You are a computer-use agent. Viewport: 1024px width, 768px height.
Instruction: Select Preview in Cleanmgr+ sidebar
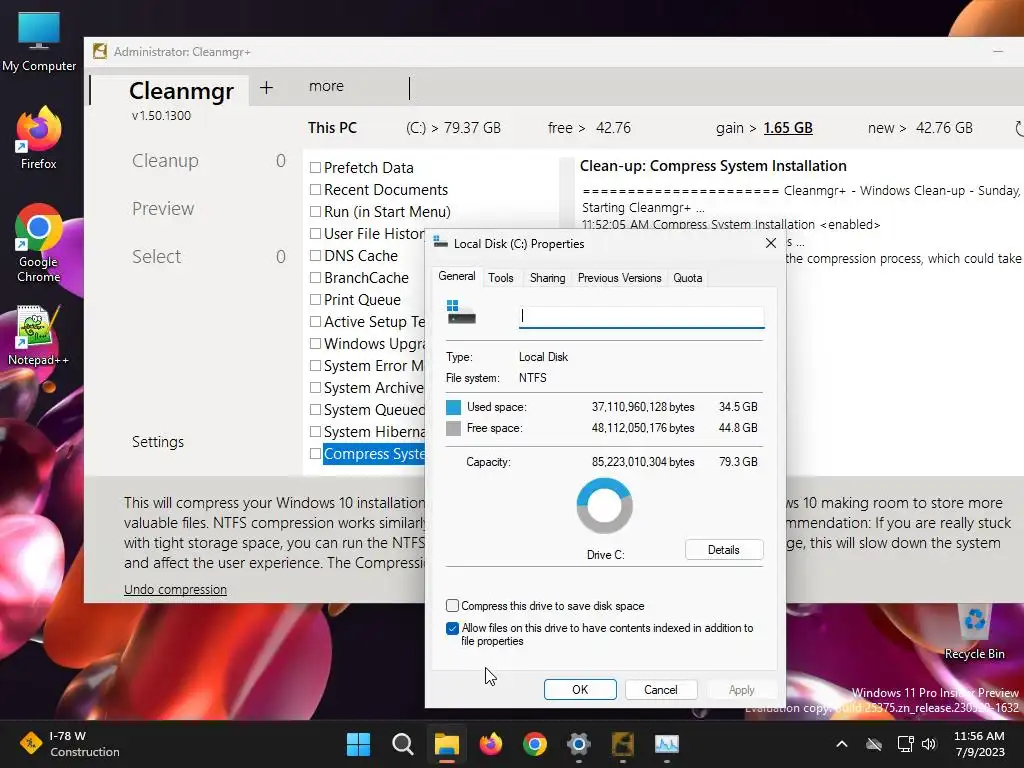[163, 208]
